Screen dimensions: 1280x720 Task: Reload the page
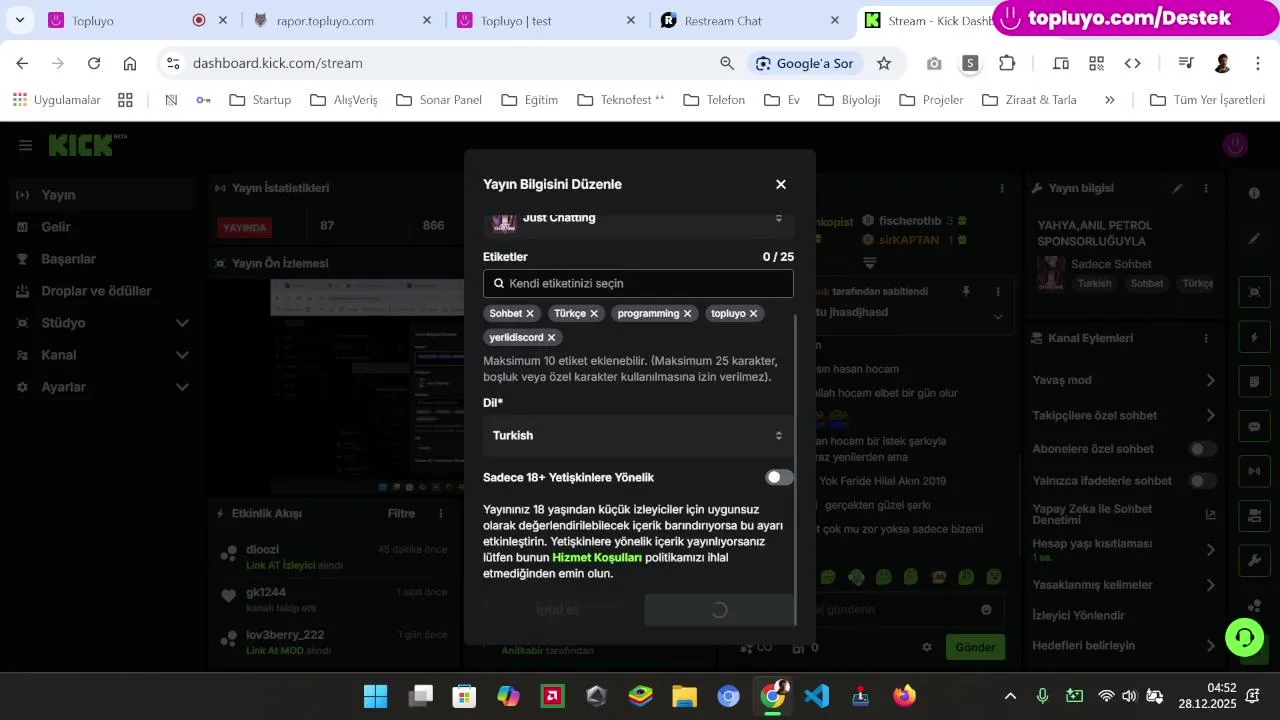pyautogui.click(x=94, y=63)
